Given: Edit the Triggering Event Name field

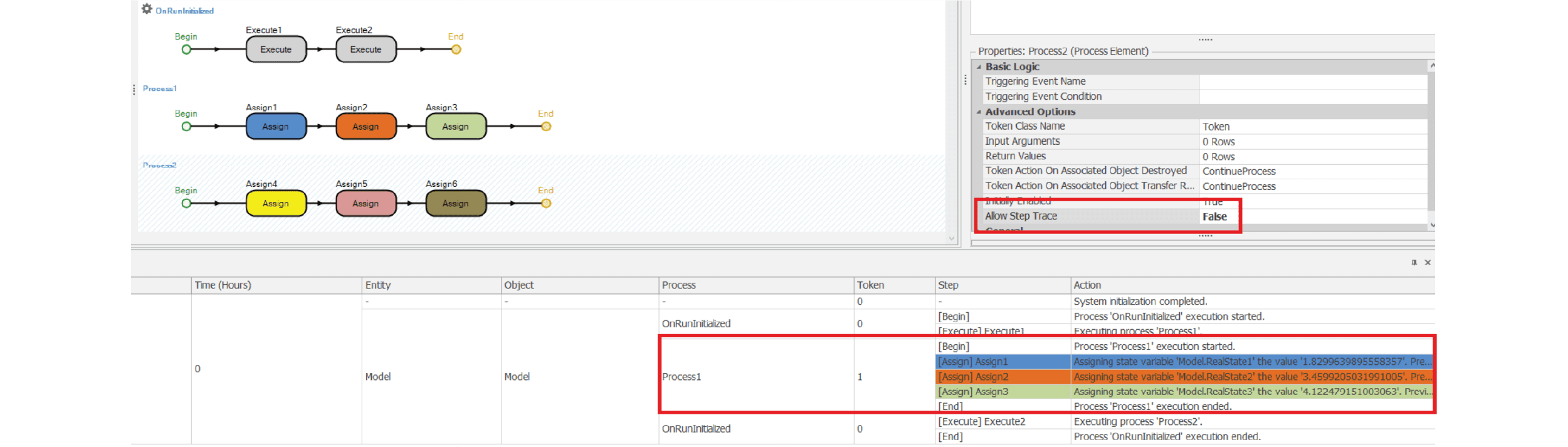Looking at the screenshot, I should [1313, 82].
